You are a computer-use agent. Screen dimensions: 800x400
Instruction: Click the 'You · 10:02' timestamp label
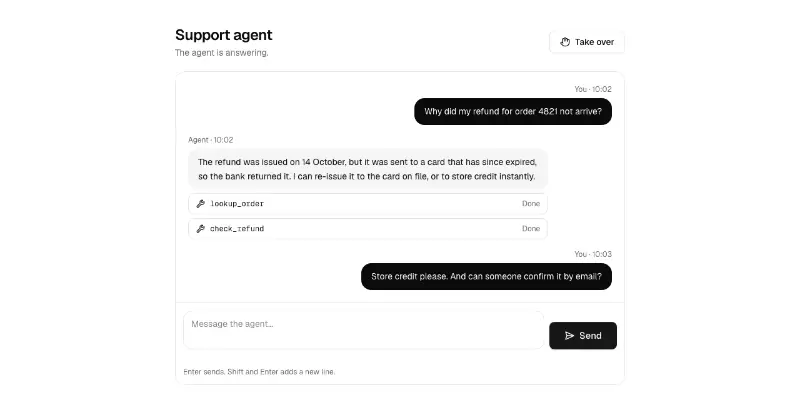(593, 89)
